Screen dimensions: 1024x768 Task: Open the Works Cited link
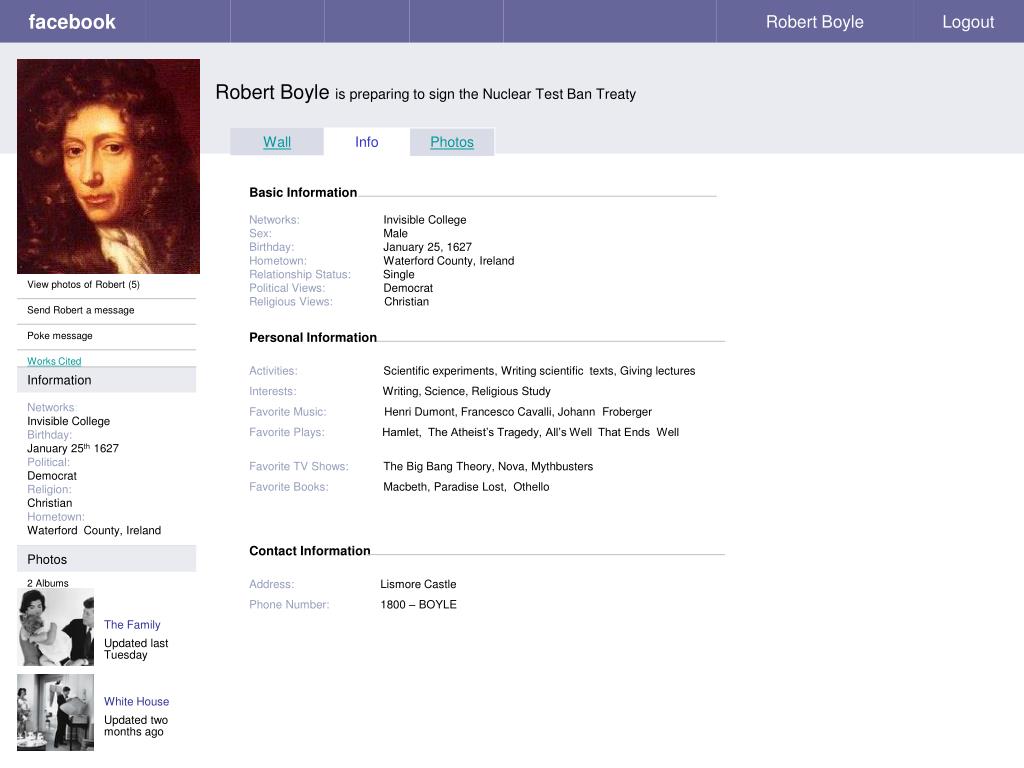pyautogui.click(x=54, y=360)
